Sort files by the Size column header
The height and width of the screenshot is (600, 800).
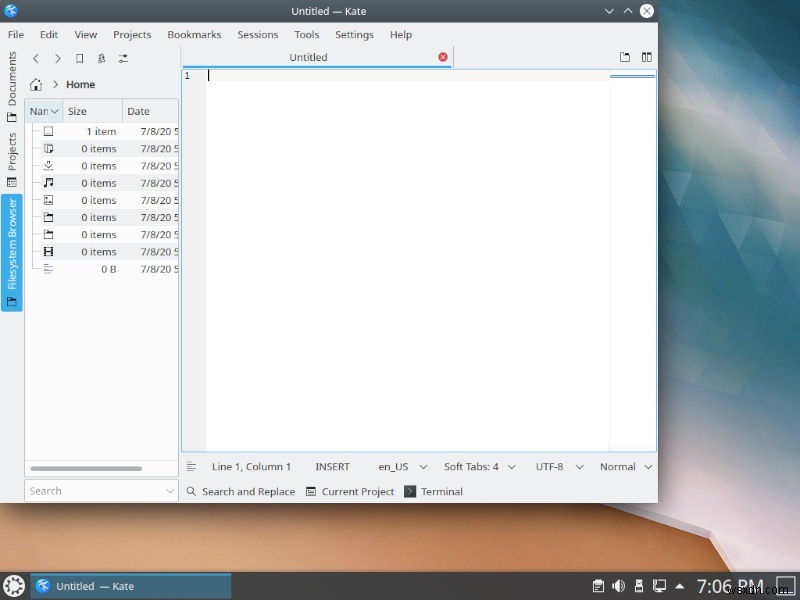[78, 111]
